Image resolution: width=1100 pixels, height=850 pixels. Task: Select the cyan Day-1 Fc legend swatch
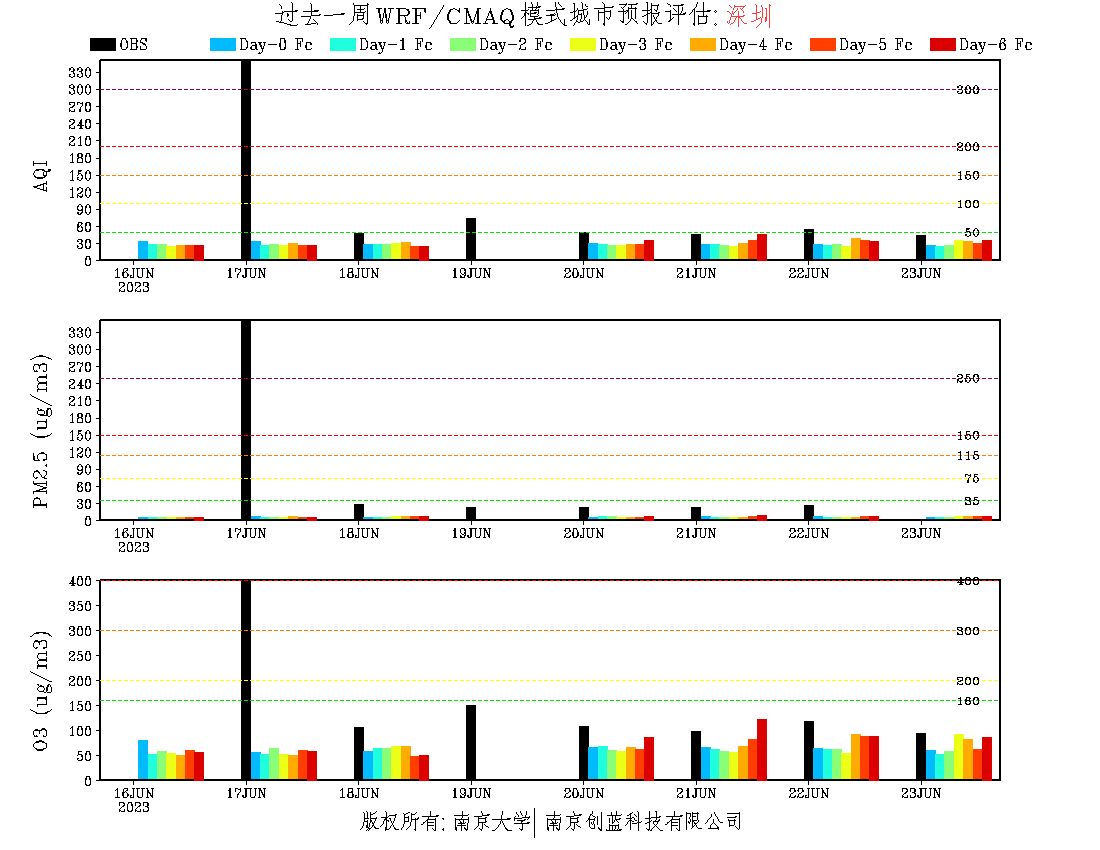(x=343, y=44)
